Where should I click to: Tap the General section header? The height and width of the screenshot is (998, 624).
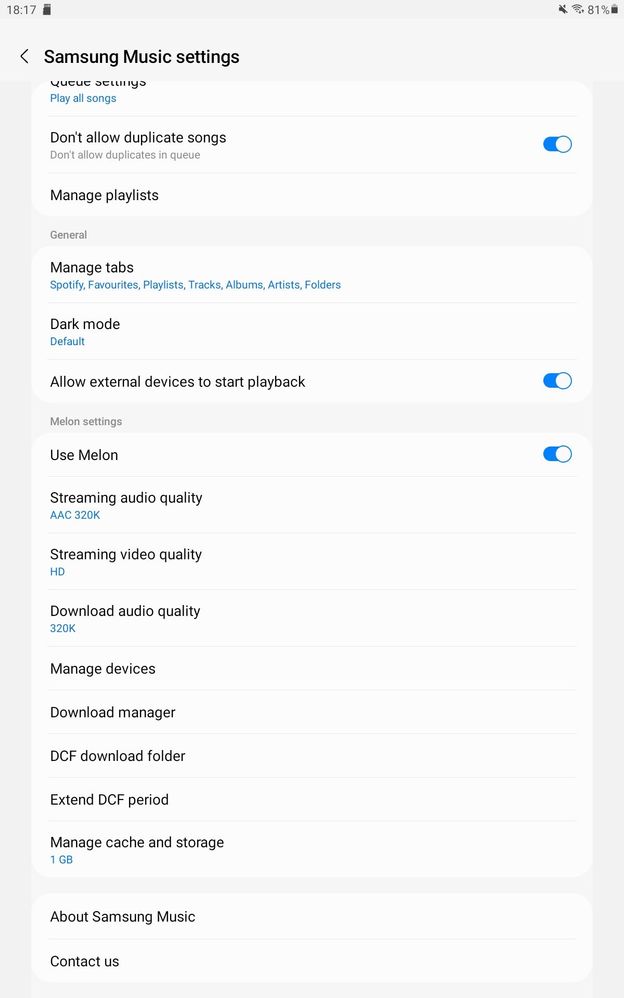[x=68, y=235]
